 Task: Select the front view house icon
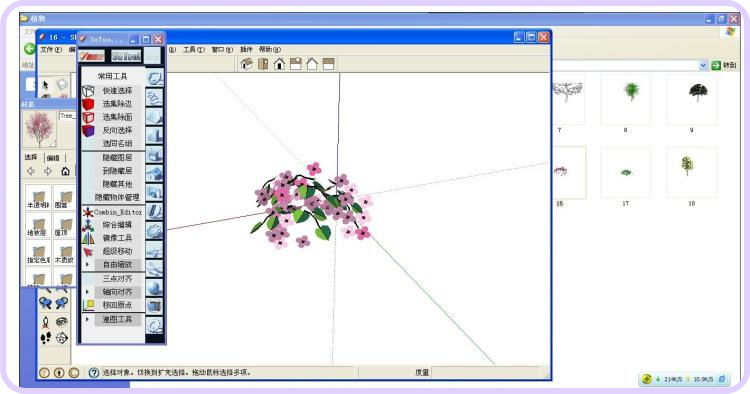tap(279, 64)
